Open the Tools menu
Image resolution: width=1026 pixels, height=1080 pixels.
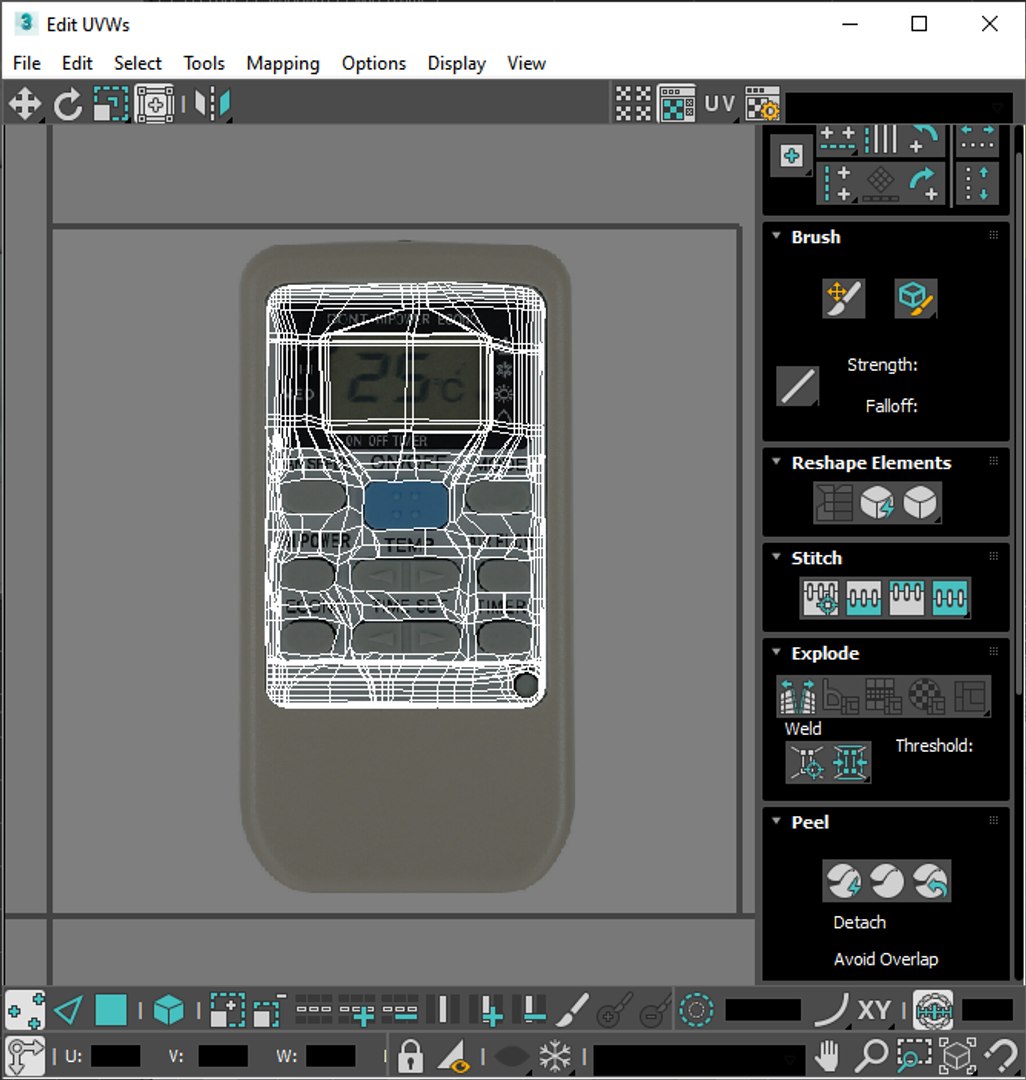[204, 63]
